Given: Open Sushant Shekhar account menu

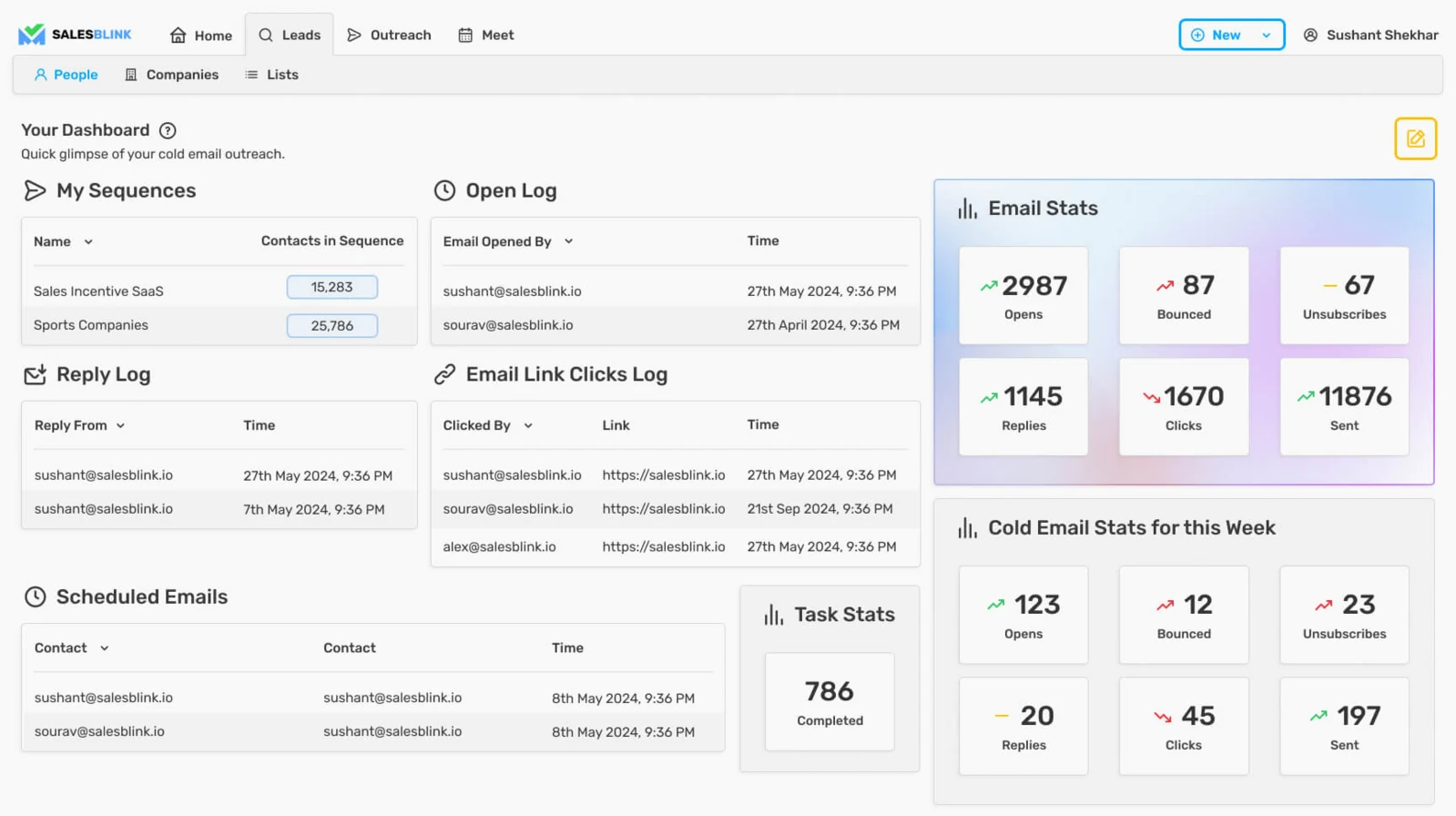Looking at the screenshot, I should tap(1370, 35).
